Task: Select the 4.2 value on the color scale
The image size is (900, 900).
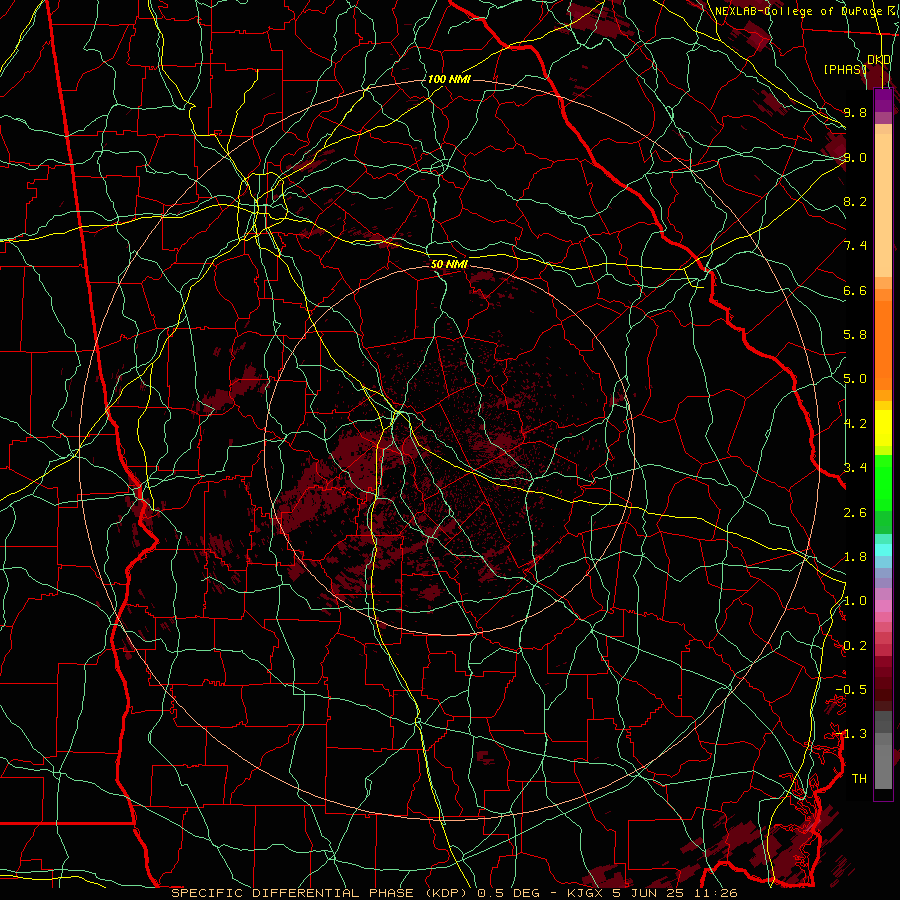Action: [x=855, y=424]
